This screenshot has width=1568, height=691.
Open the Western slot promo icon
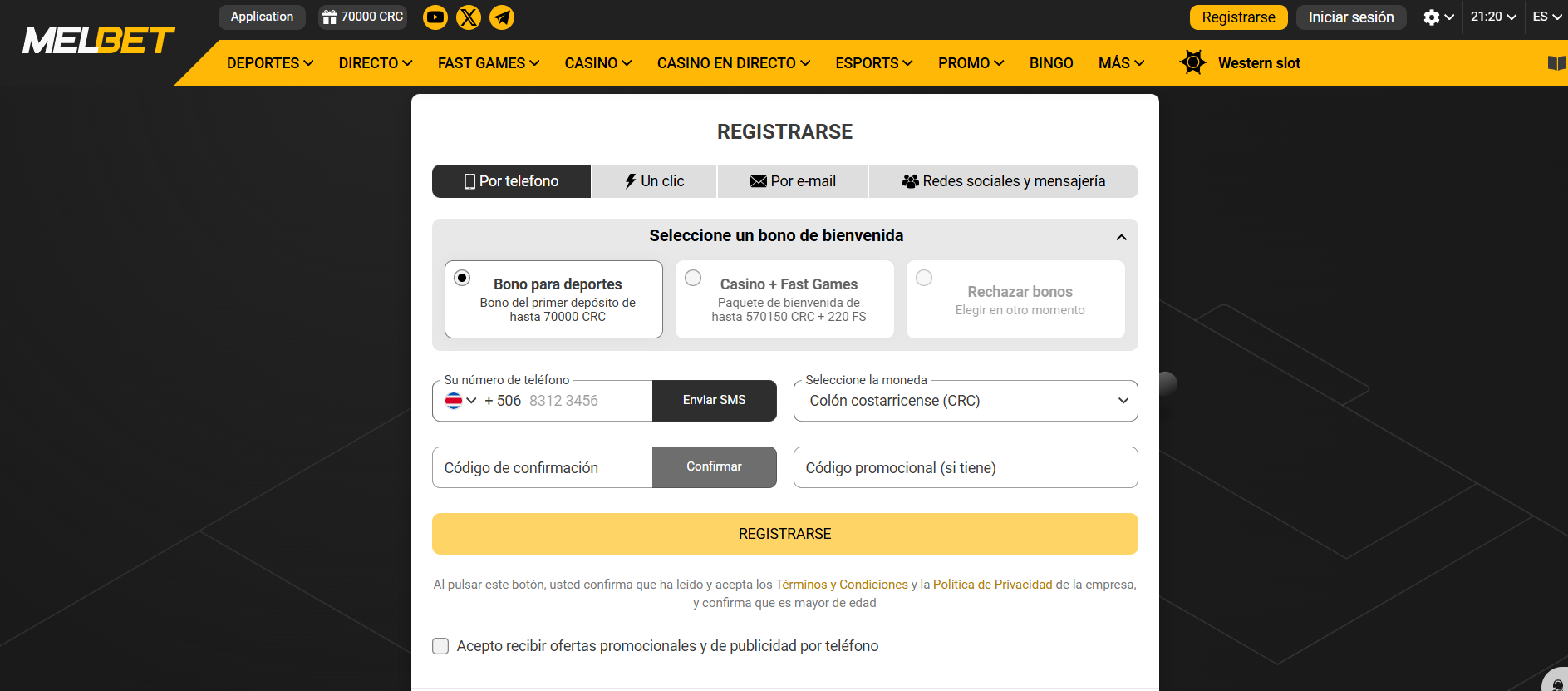1193,62
